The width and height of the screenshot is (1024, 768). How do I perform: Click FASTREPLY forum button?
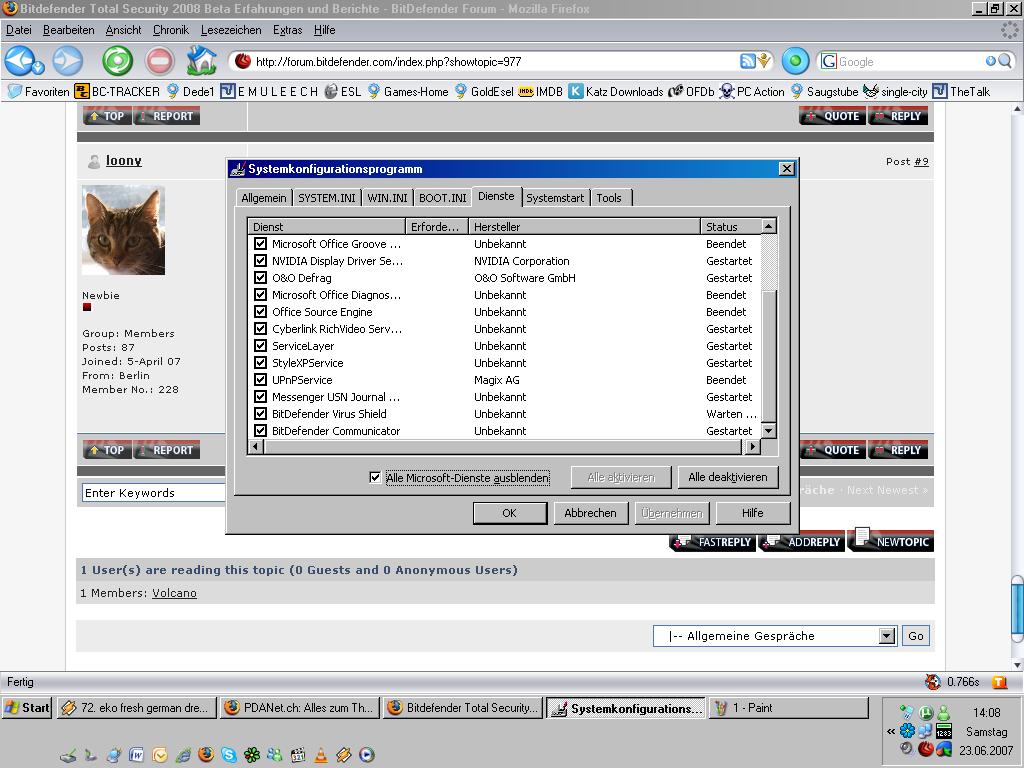[x=713, y=542]
